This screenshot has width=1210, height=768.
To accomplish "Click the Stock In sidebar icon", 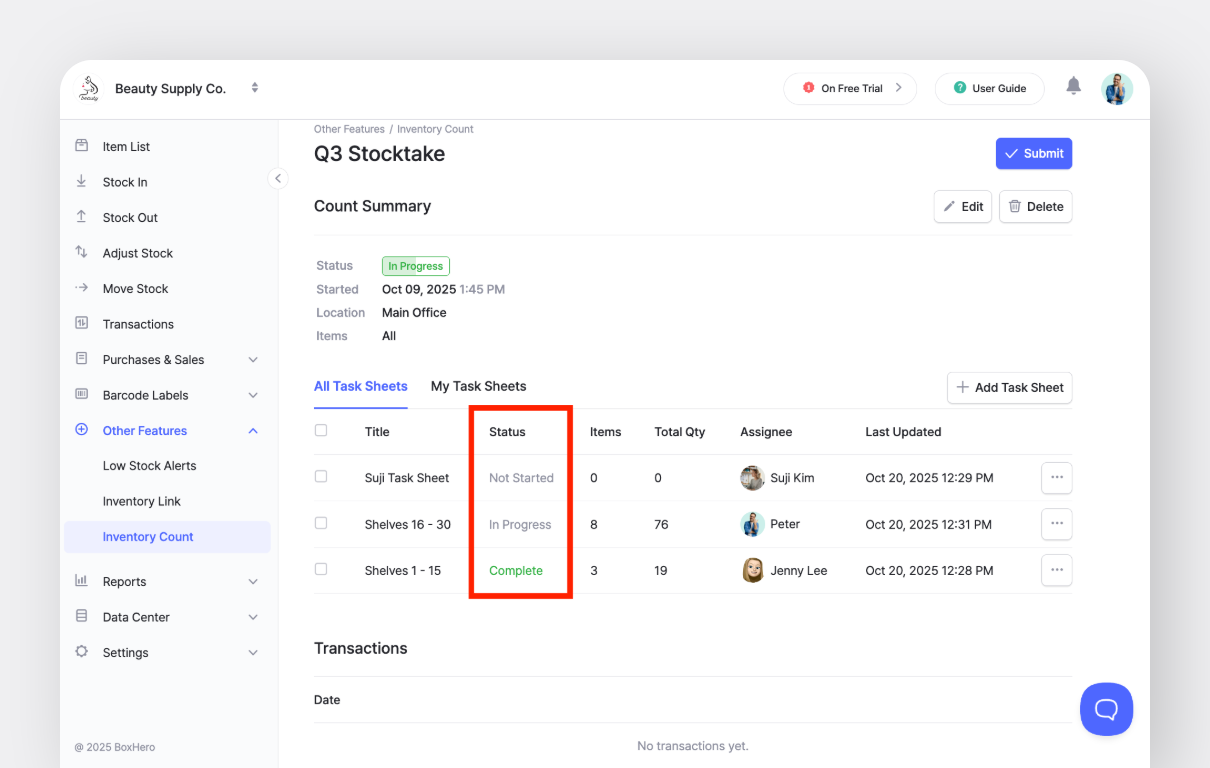I will (x=82, y=182).
